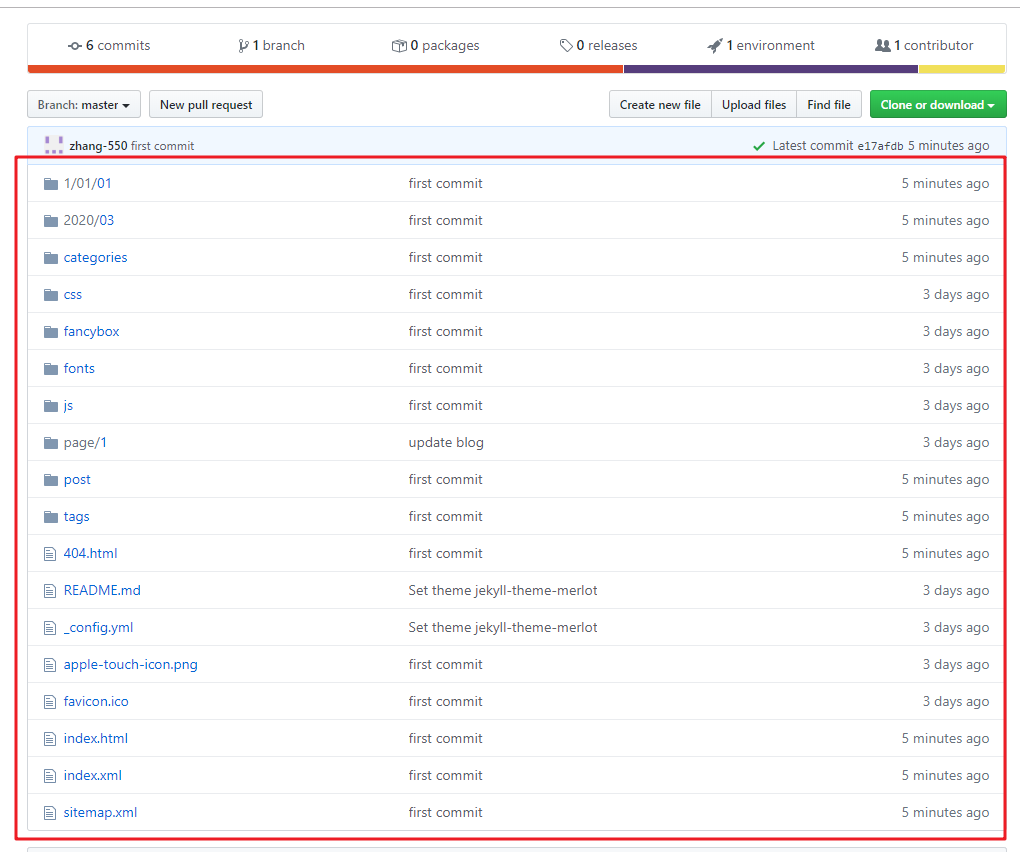This screenshot has width=1020, height=852.
Task: Click the New pull request button
Action: coord(206,105)
